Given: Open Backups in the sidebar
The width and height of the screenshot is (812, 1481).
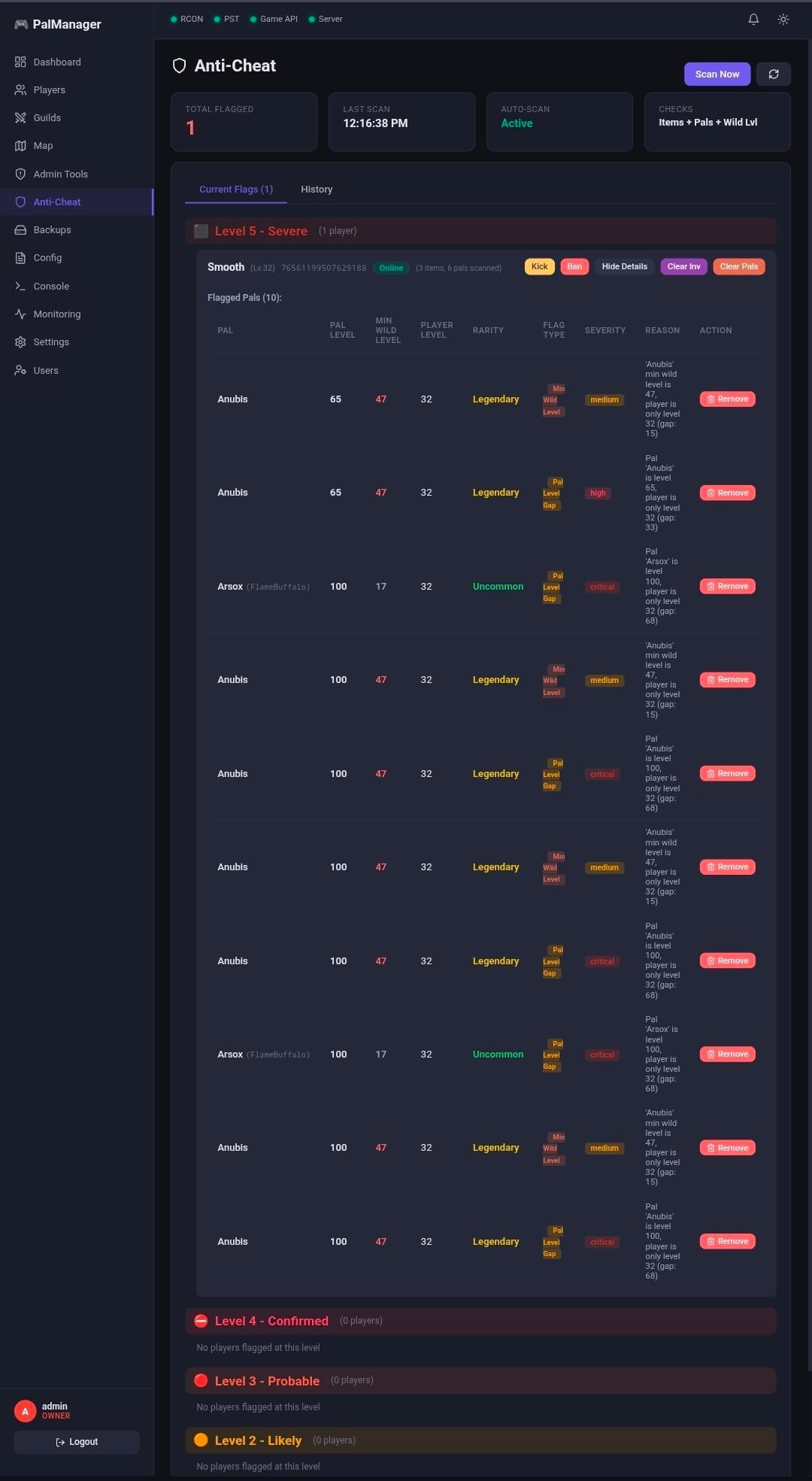Looking at the screenshot, I should (52, 230).
